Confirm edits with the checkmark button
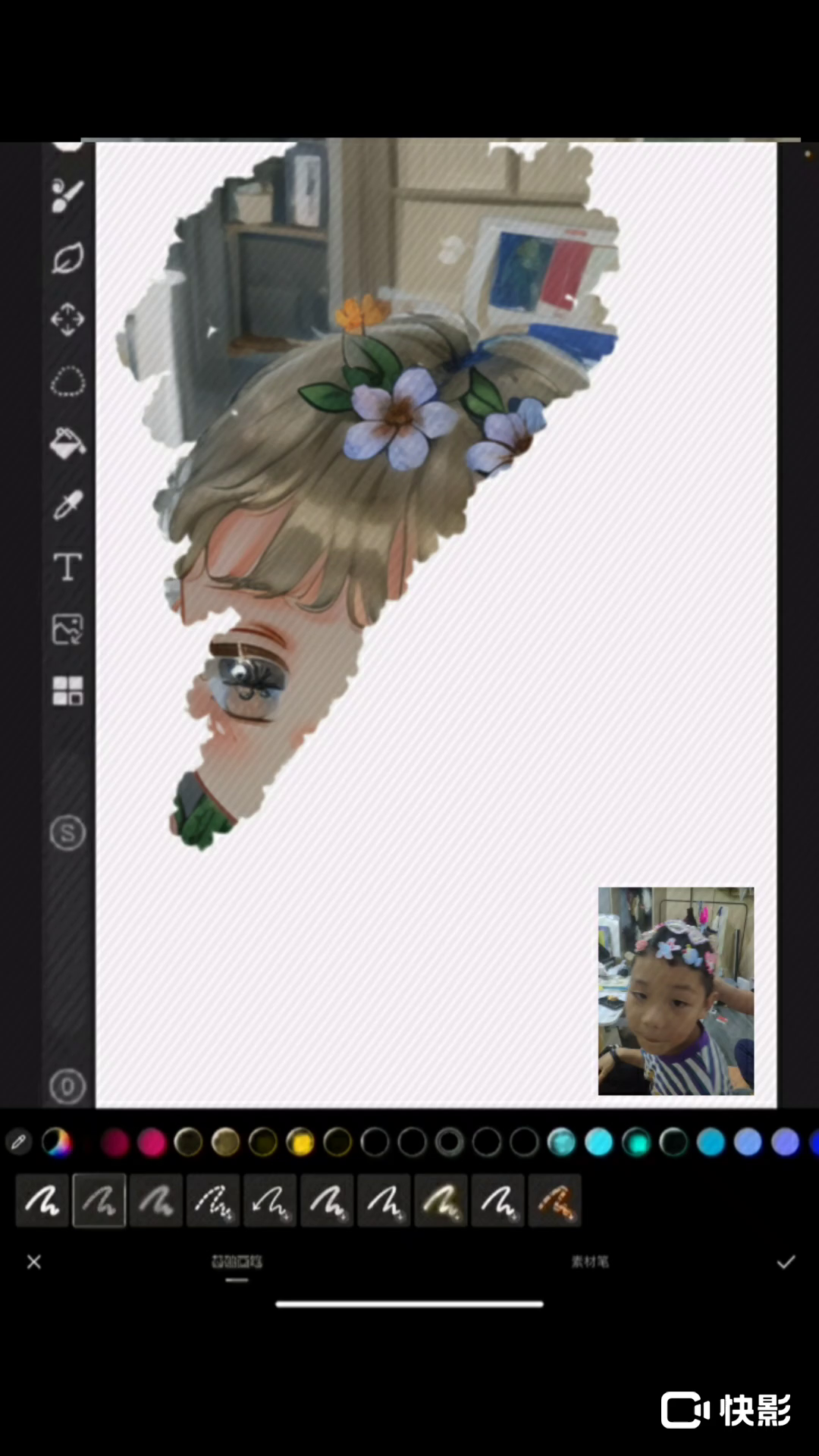 pos(786,1262)
